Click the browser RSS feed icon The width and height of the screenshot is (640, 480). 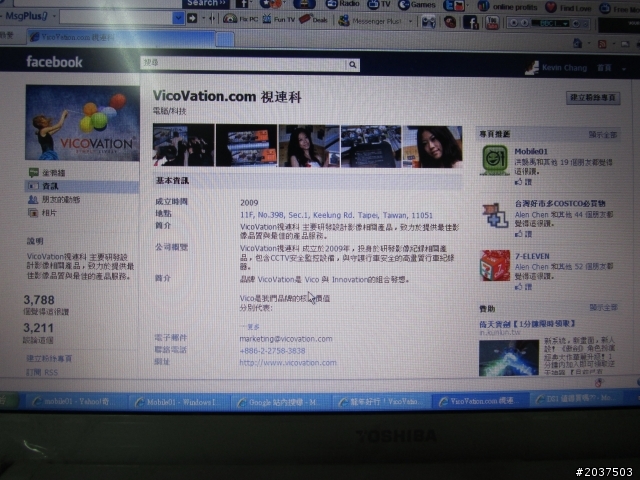(x=602, y=44)
